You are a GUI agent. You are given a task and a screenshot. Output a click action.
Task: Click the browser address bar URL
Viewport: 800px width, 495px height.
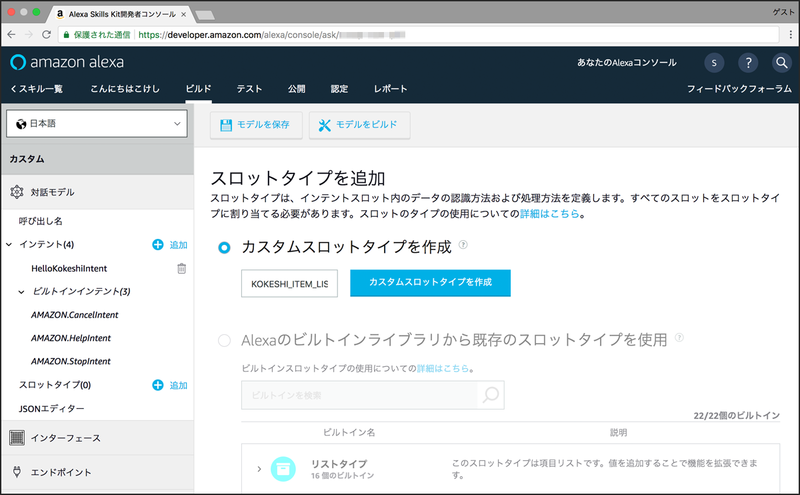coord(272,35)
